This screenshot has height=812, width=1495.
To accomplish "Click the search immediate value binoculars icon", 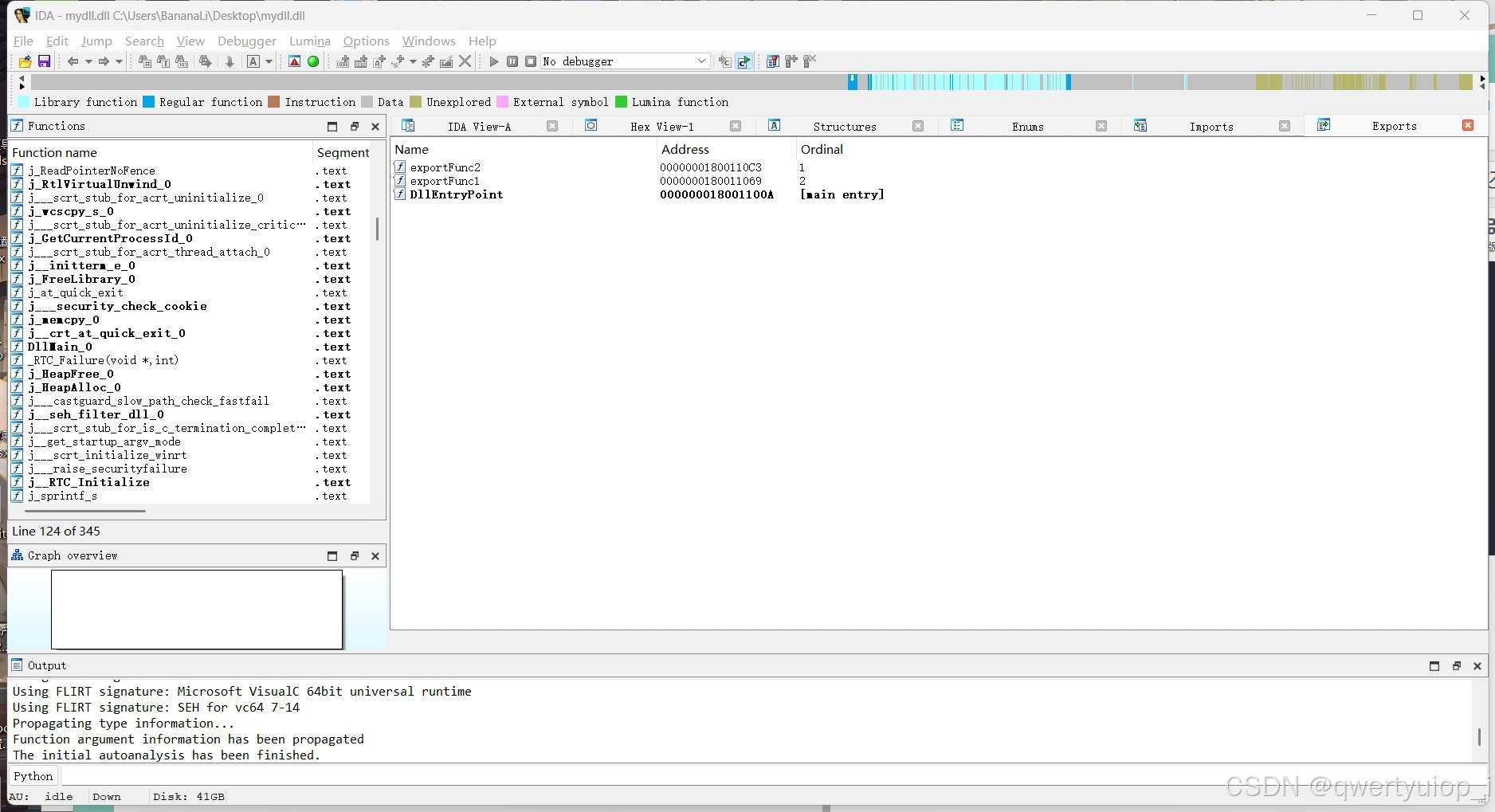I will point(145,61).
